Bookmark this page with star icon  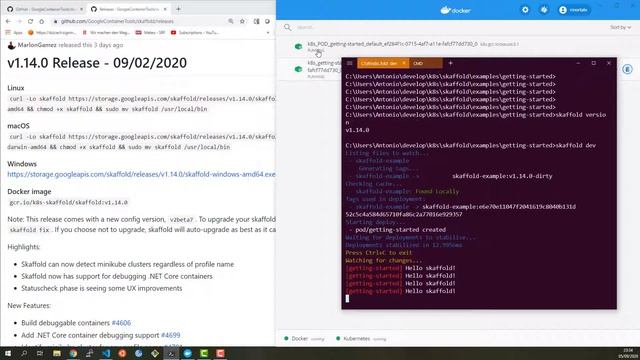point(242,21)
